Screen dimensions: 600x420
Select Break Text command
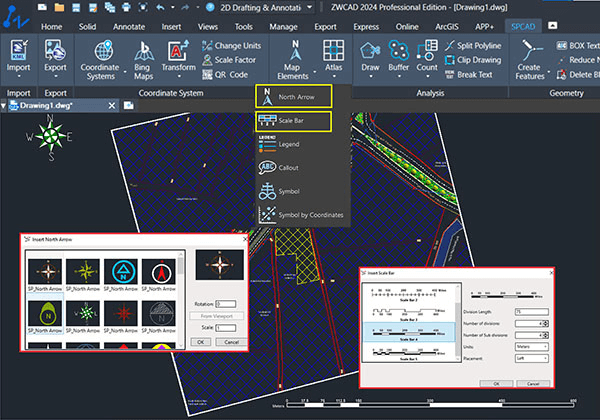tap(469, 75)
